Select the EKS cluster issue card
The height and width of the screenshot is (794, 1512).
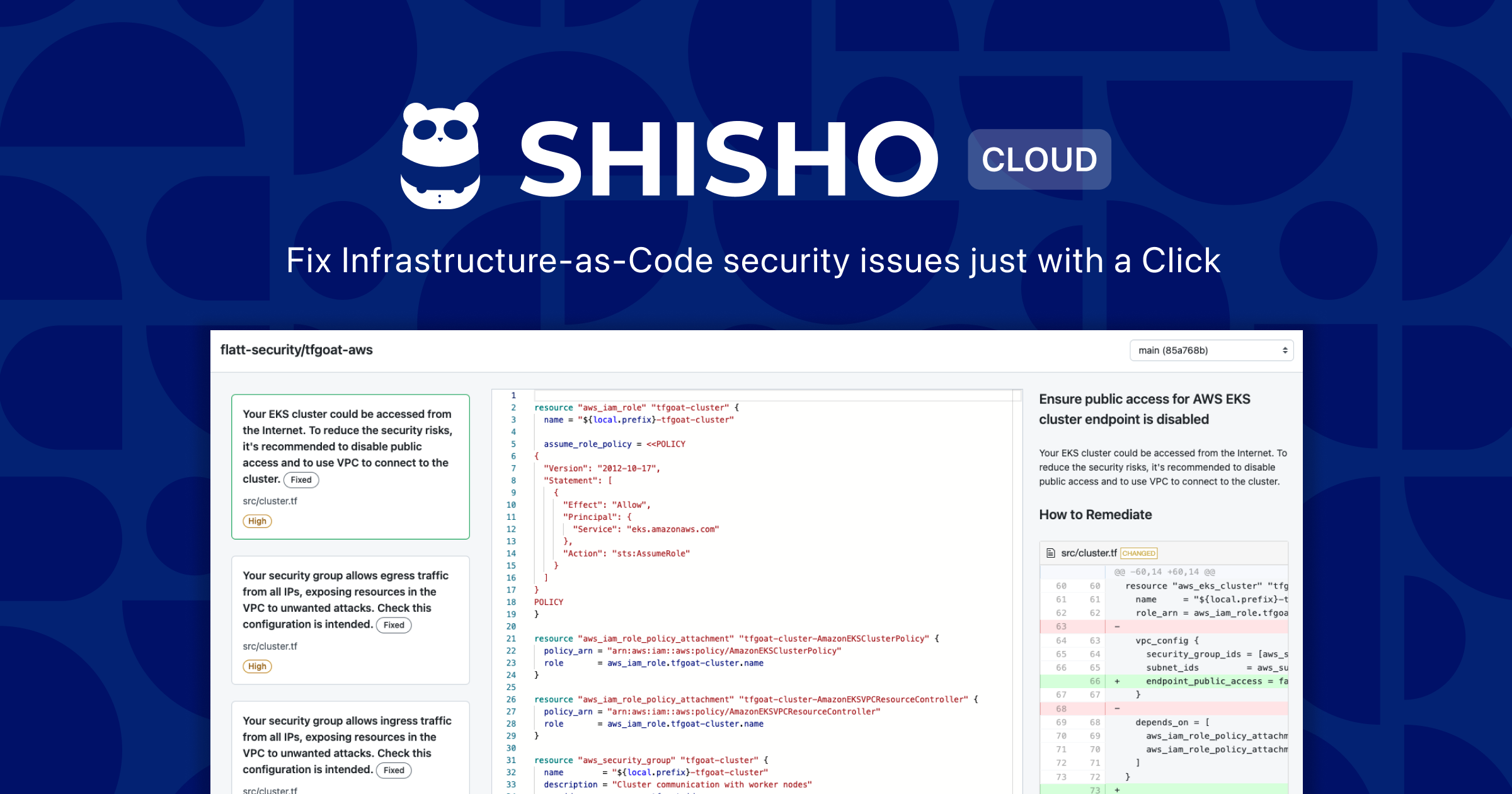[350, 468]
